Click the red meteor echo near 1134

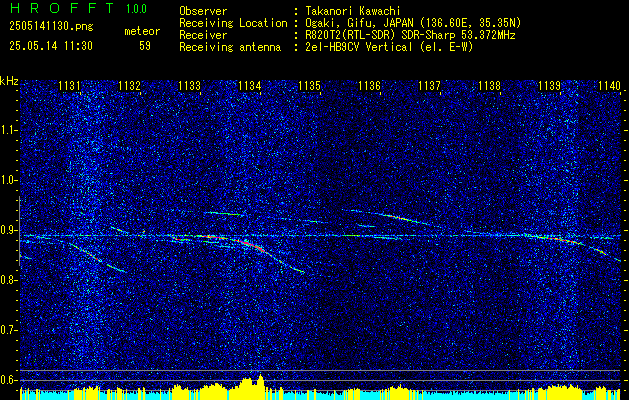click(x=252, y=245)
